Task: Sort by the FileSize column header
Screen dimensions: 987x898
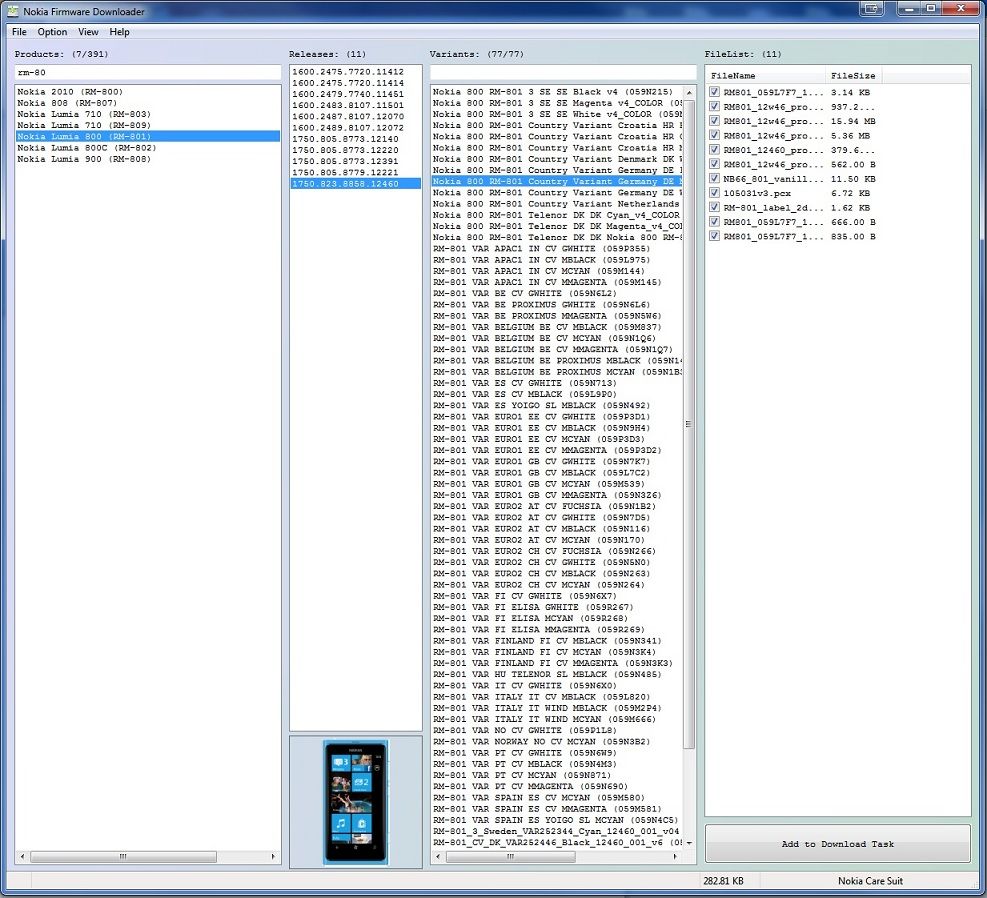Action: (x=853, y=76)
